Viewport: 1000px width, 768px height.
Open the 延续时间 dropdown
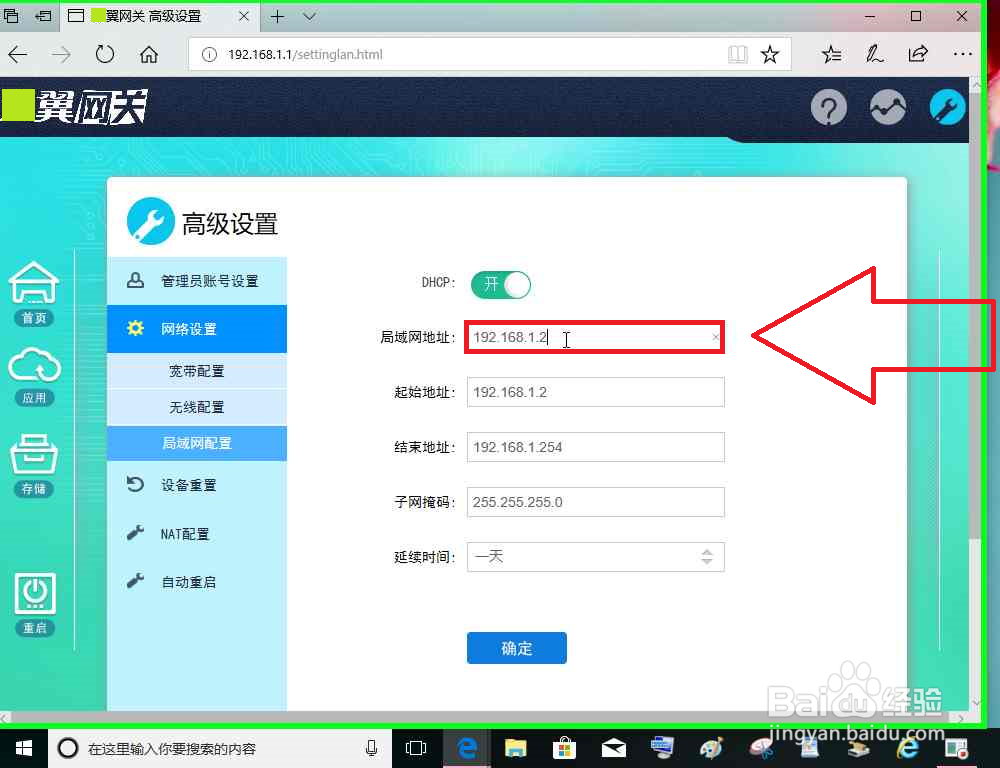596,557
